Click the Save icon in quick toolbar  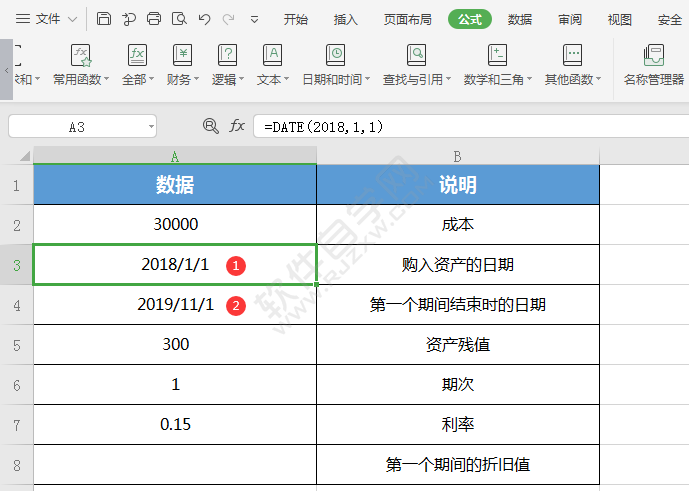[104, 19]
